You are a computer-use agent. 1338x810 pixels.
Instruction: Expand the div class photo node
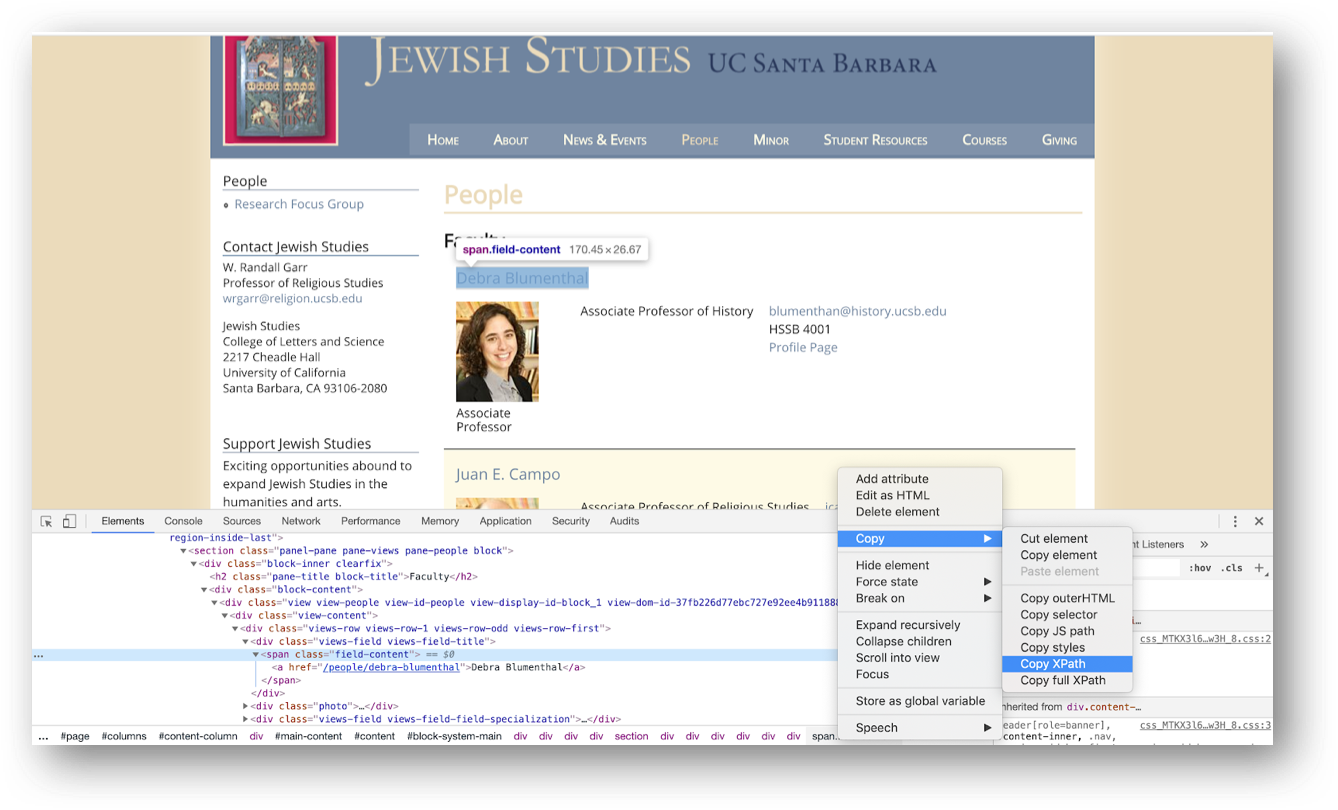click(x=246, y=706)
